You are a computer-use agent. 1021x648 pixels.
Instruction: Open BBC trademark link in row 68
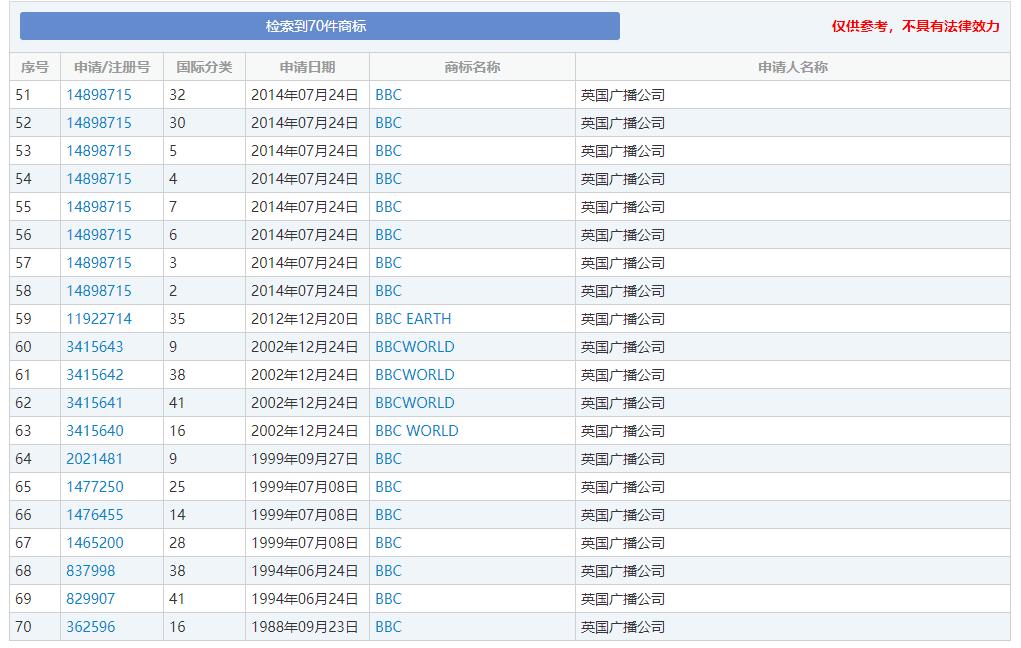point(388,571)
